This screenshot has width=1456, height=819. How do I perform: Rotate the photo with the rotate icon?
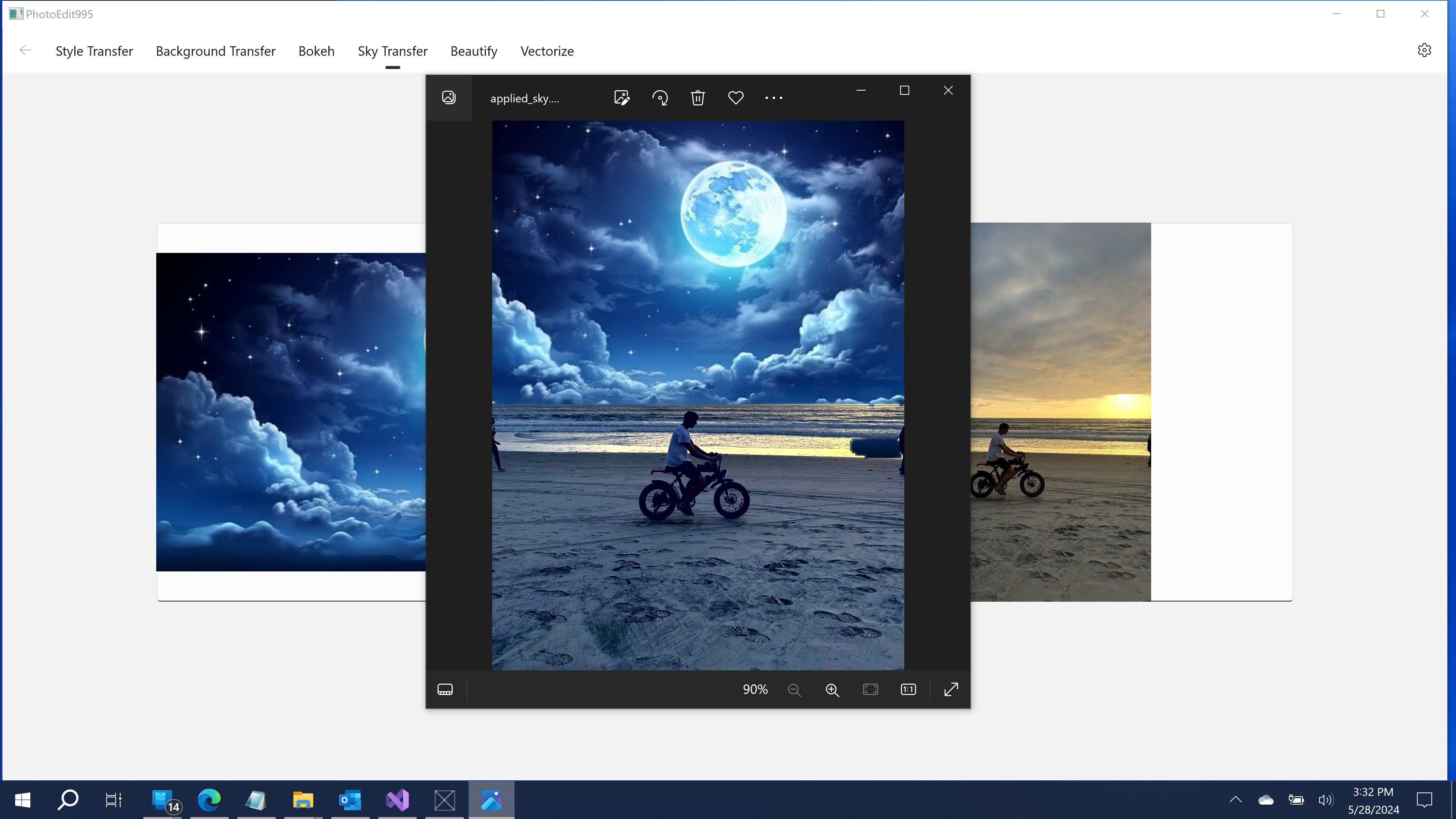[x=660, y=98]
